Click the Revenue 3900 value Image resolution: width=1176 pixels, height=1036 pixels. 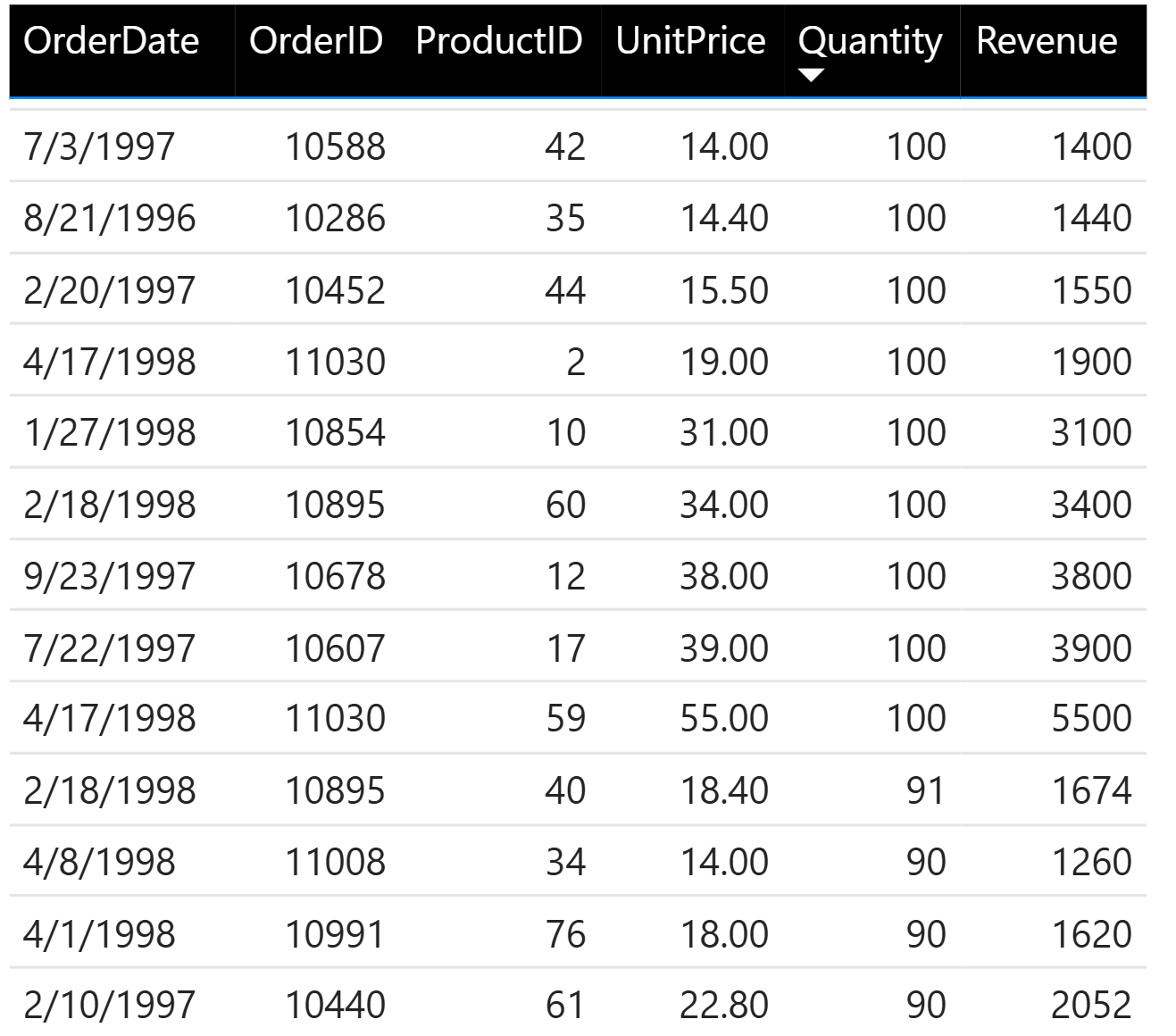(1091, 648)
